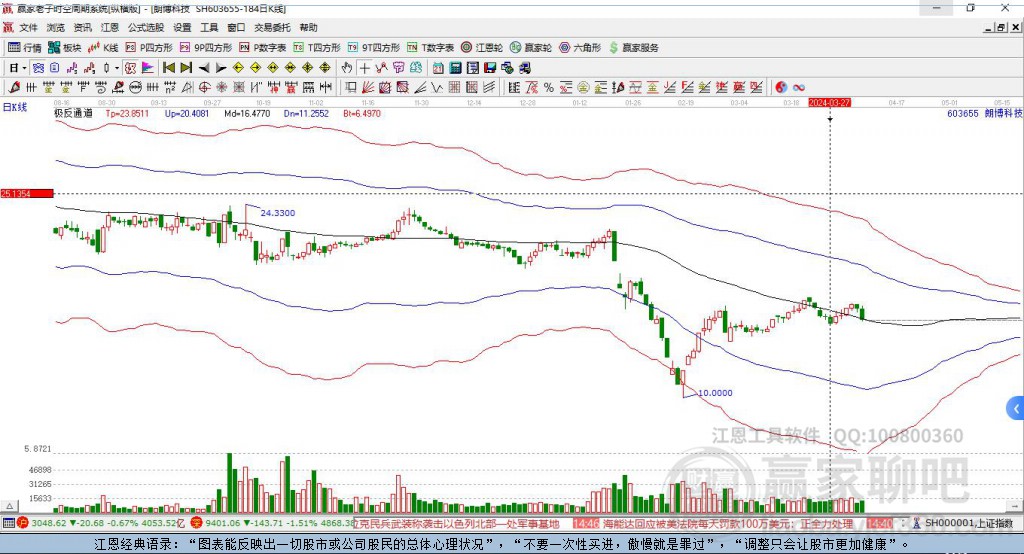This screenshot has width=1024, height=554.
Task: Open the 帮助 menu
Action: coord(308,27)
